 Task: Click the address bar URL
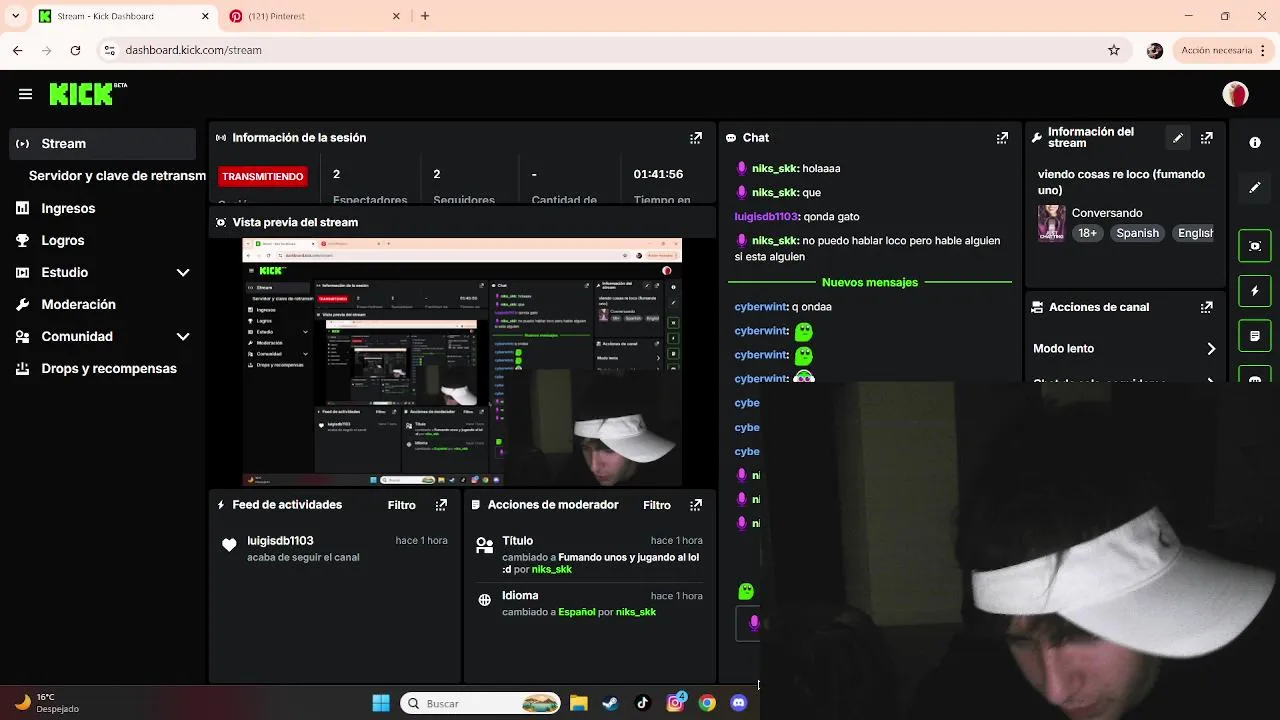click(193, 50)
